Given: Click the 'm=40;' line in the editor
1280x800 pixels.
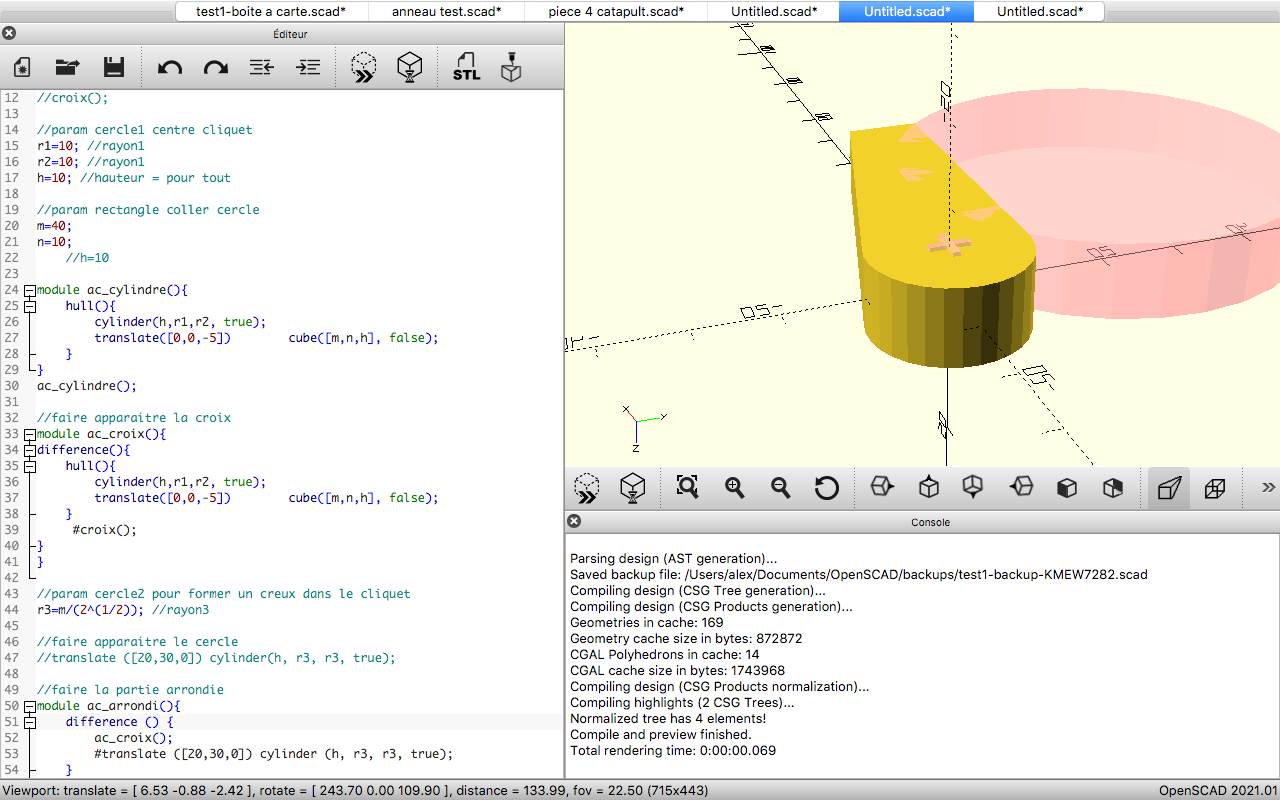Looking at the screenshot, I should [55, 226].
